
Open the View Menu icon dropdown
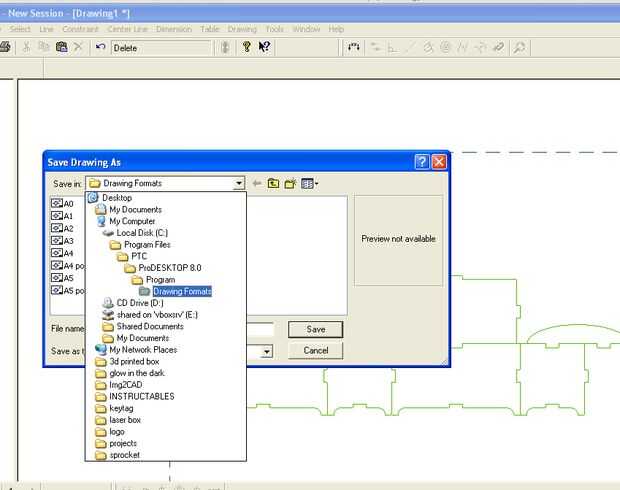[x=310, y=184]
